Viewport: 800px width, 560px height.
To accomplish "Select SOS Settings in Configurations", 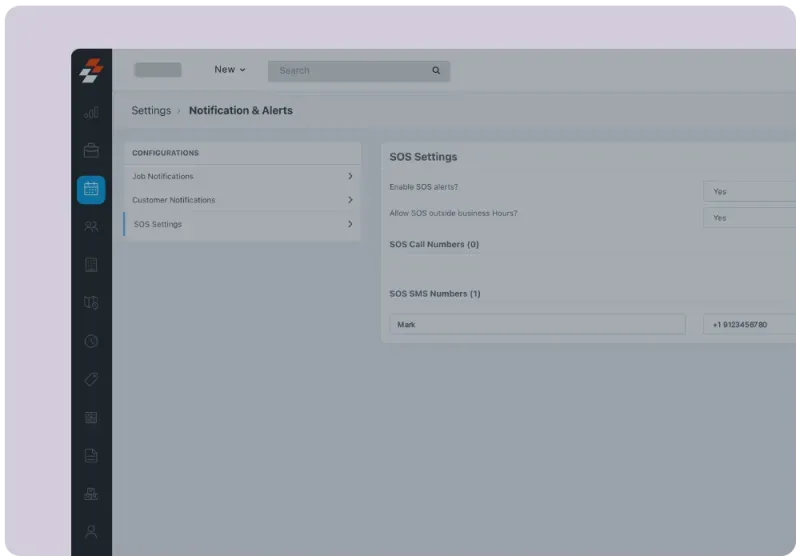I will [x=242, y=224].
